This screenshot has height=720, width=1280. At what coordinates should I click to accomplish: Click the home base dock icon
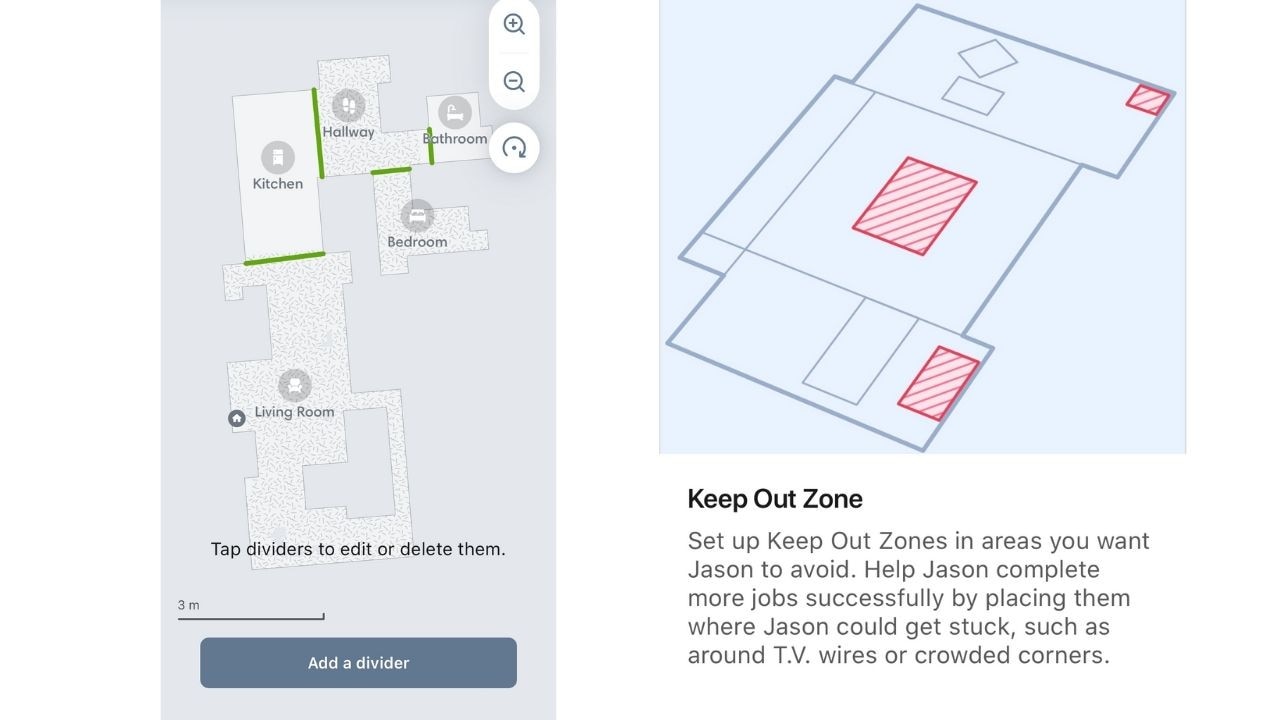pyautogui.click(x=237, y=419)
